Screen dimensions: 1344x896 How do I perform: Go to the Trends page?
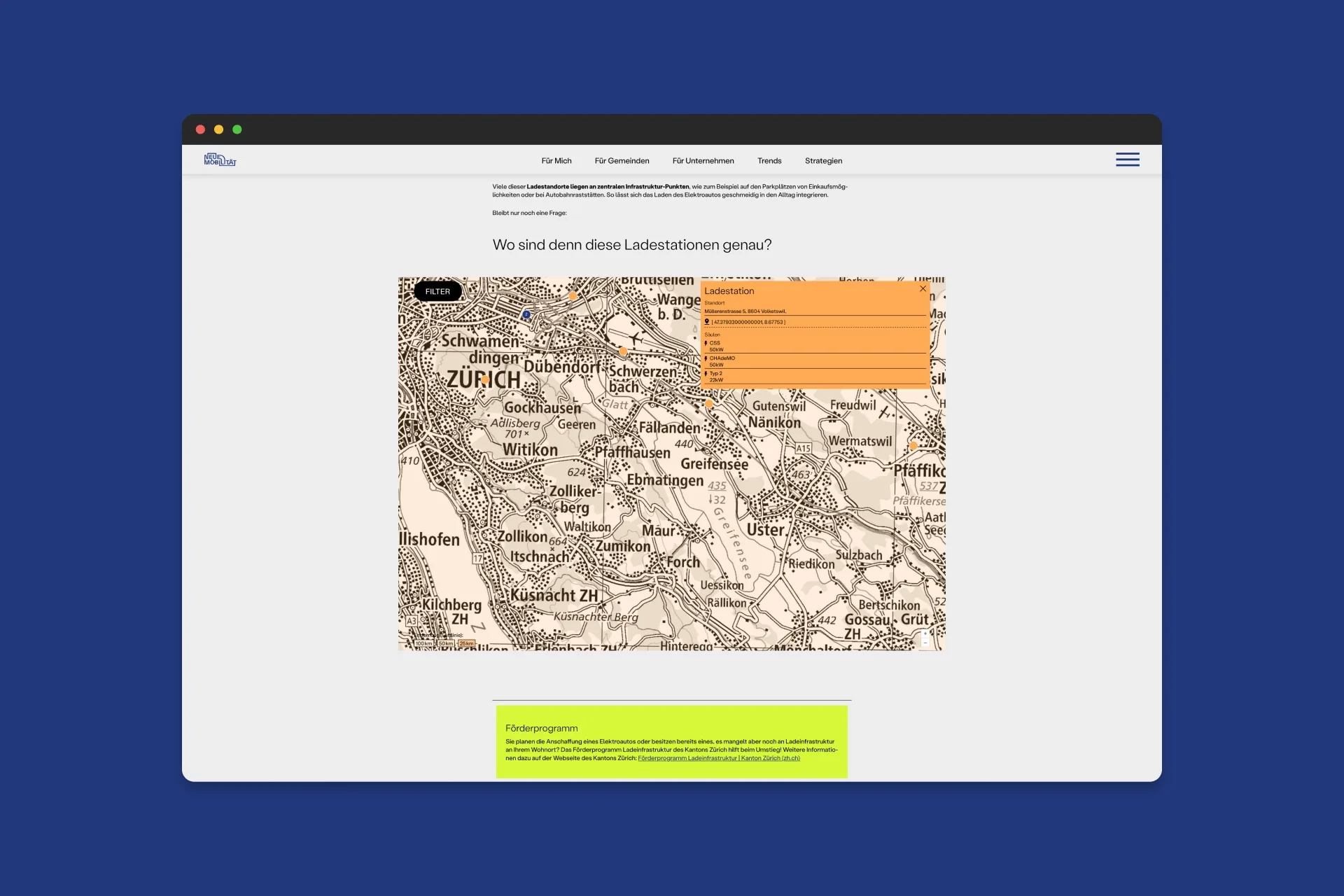(x=769, y=161)
